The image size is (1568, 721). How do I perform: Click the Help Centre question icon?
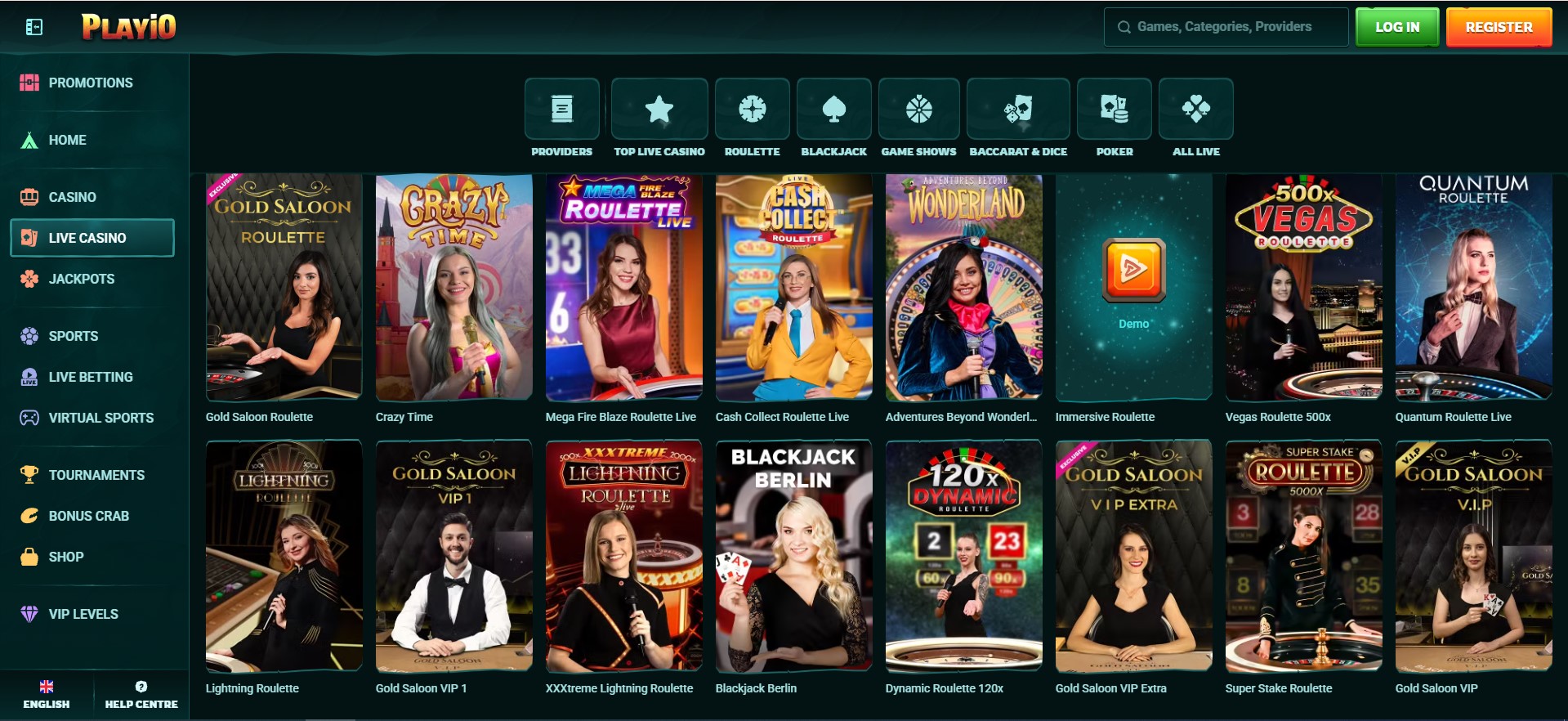[141, 687]
